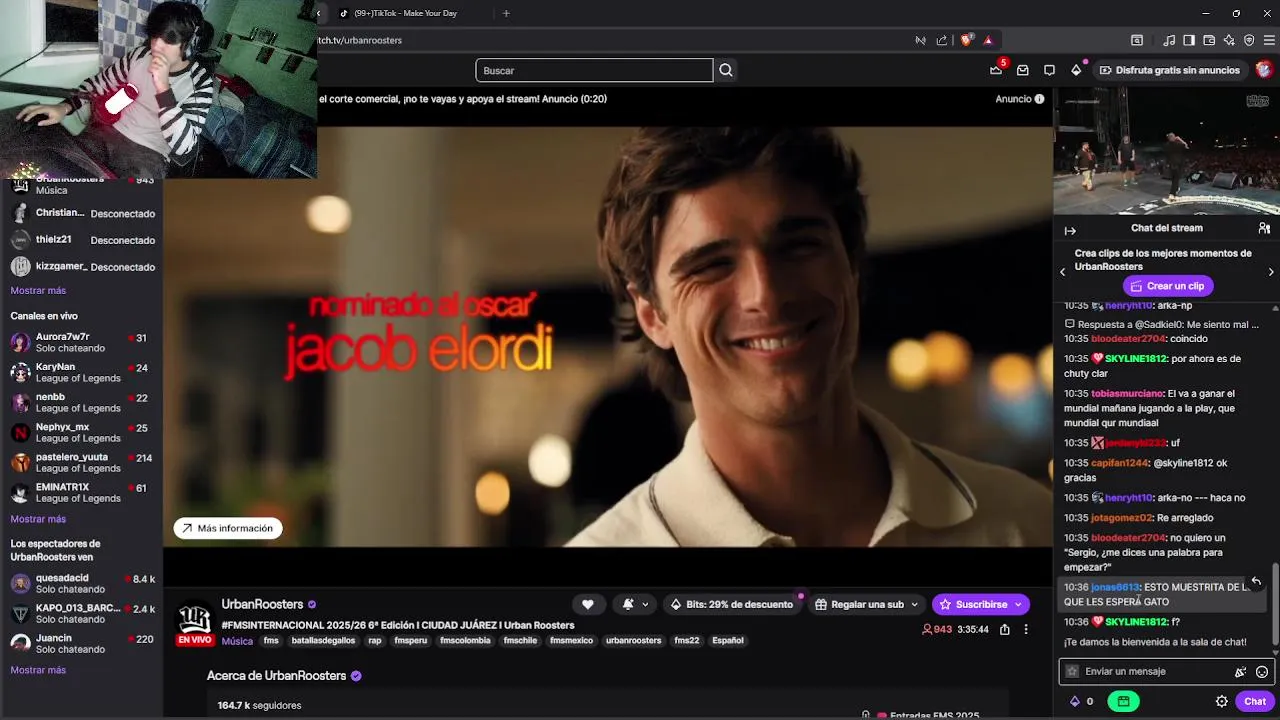Screen dimensions: 1280x720
Task: Click ad info icon next to Anuncio
Action: (1039, 99)
